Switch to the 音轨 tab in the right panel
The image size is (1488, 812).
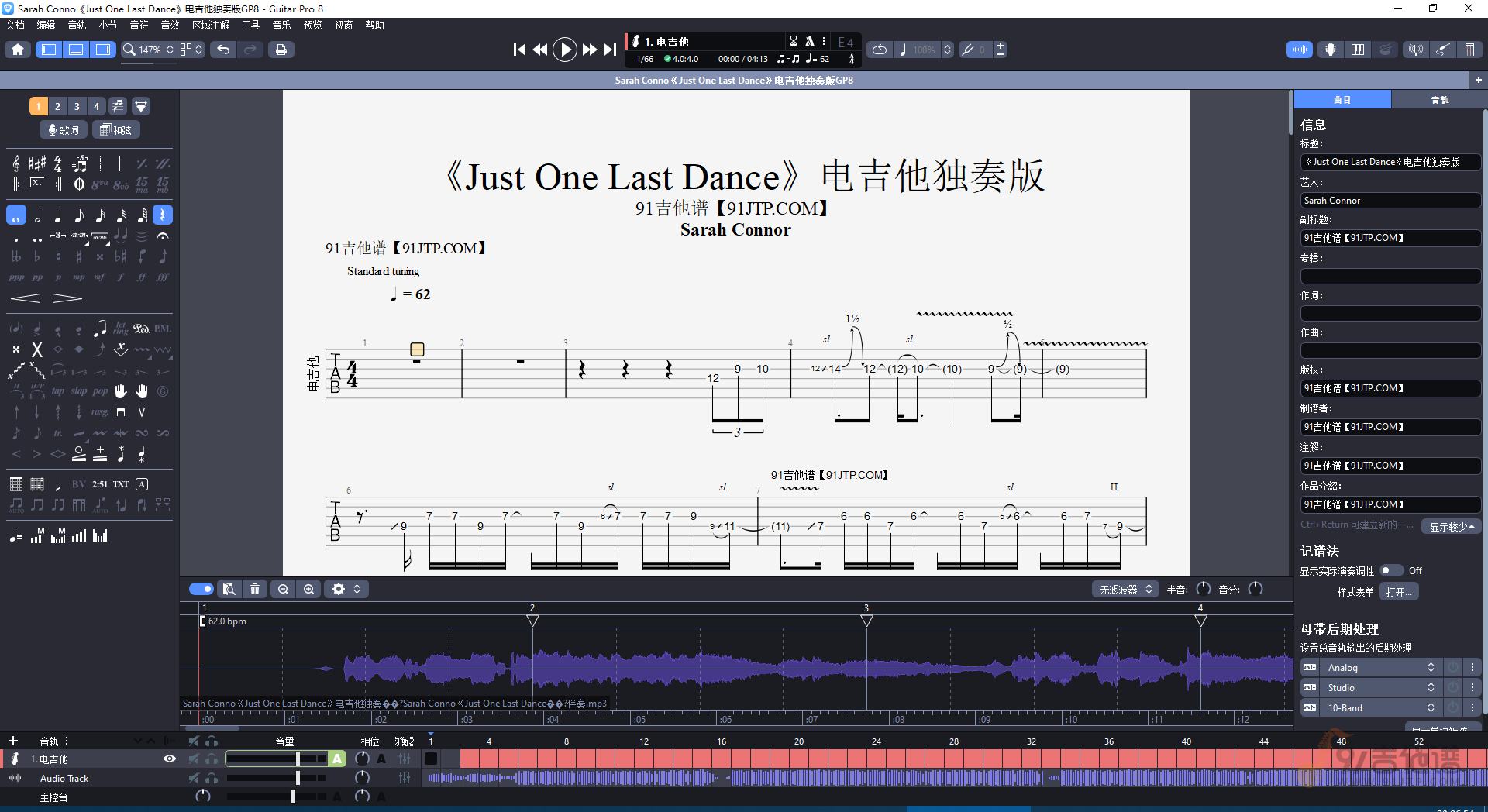click(1439, 100)
